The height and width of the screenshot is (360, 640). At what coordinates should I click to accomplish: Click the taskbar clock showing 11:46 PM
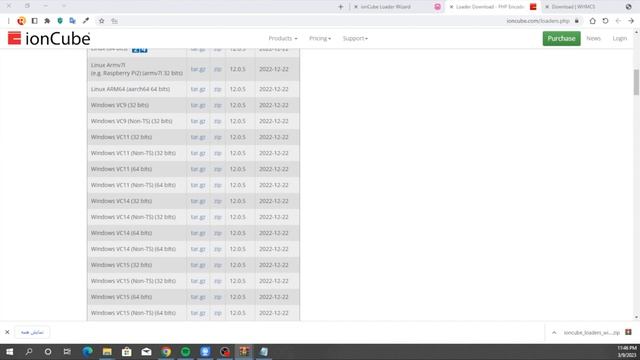(x=627, y=351)
